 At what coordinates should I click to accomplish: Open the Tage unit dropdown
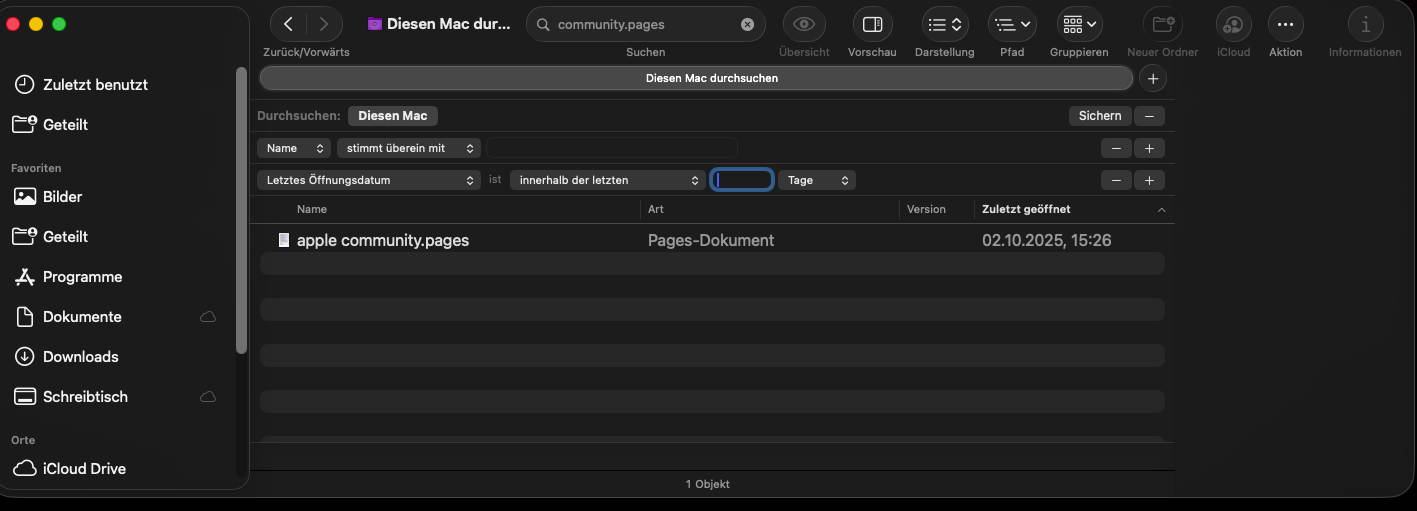(x=816, y=180)
